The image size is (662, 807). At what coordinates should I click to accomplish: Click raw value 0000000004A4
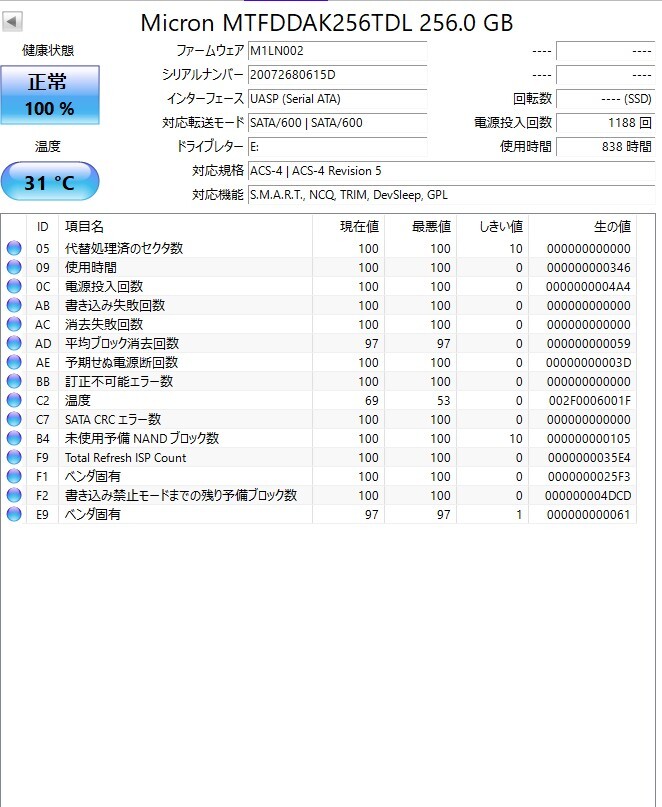tap(588, 287)
